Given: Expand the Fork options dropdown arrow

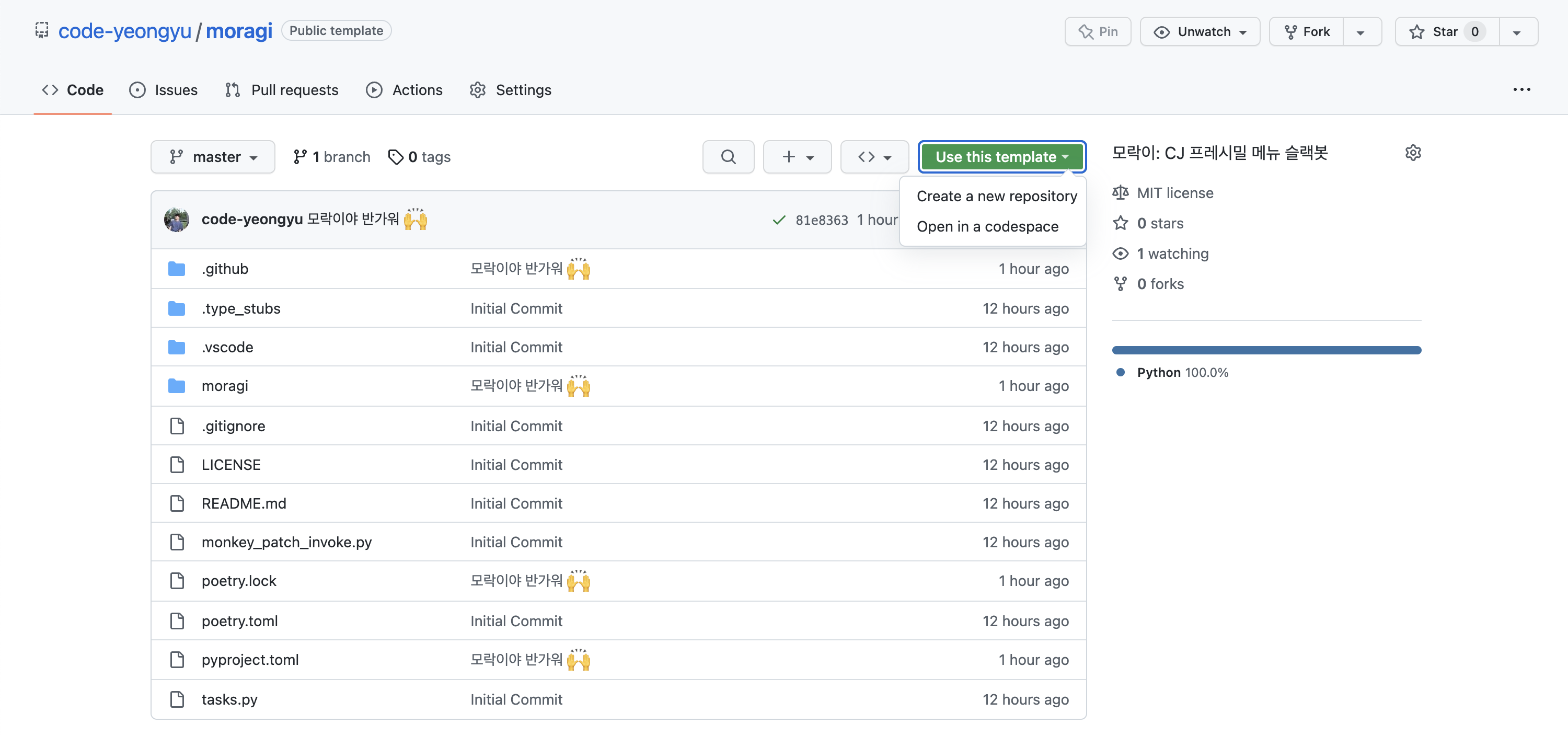Looking at the screenshot, I should pos(1361,32).
